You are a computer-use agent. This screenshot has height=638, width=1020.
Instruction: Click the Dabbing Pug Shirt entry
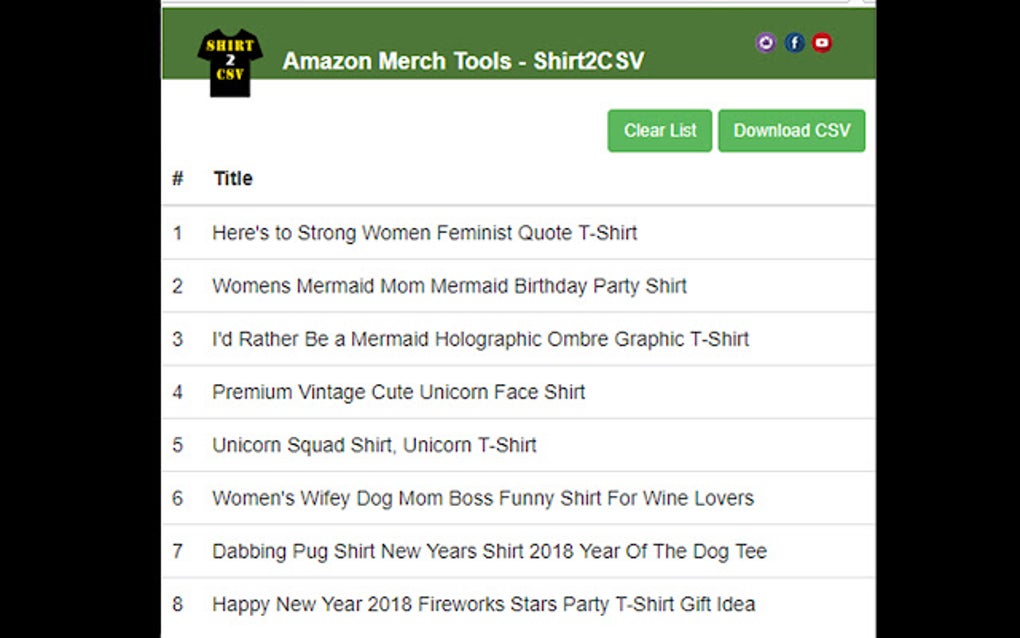[489, 551]
